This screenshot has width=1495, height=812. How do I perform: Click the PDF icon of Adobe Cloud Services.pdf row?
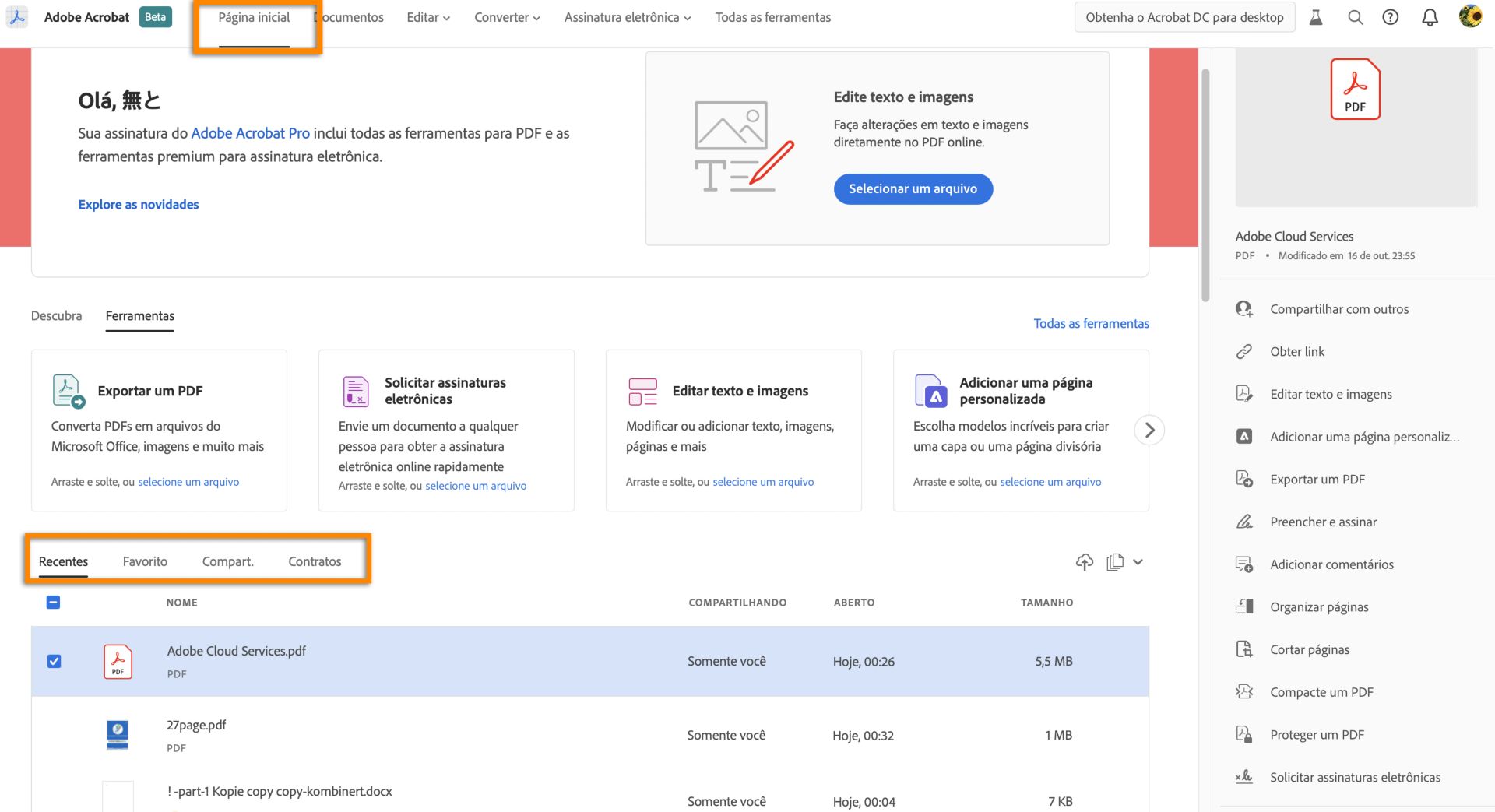[118, 662]
